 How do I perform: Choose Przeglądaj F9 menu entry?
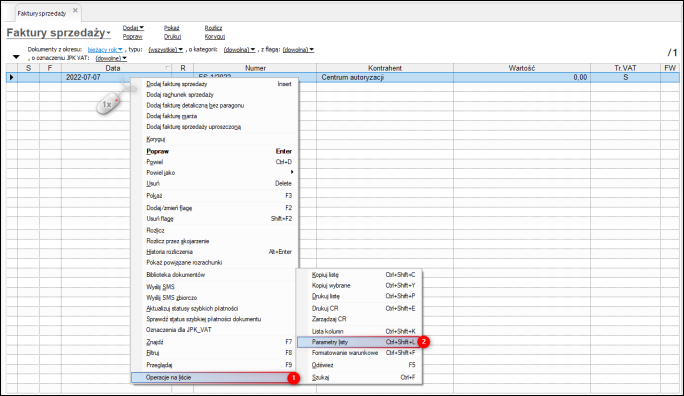coord(215,365)
